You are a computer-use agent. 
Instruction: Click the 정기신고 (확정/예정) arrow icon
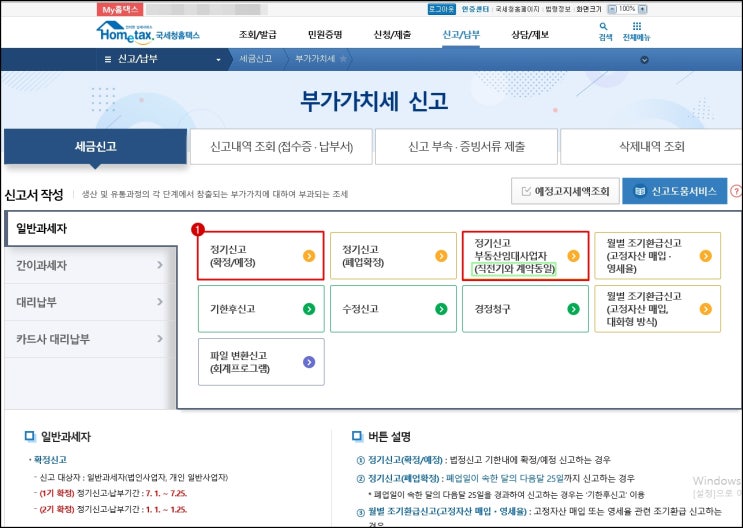pyautogui.click(x=309, y=256)
